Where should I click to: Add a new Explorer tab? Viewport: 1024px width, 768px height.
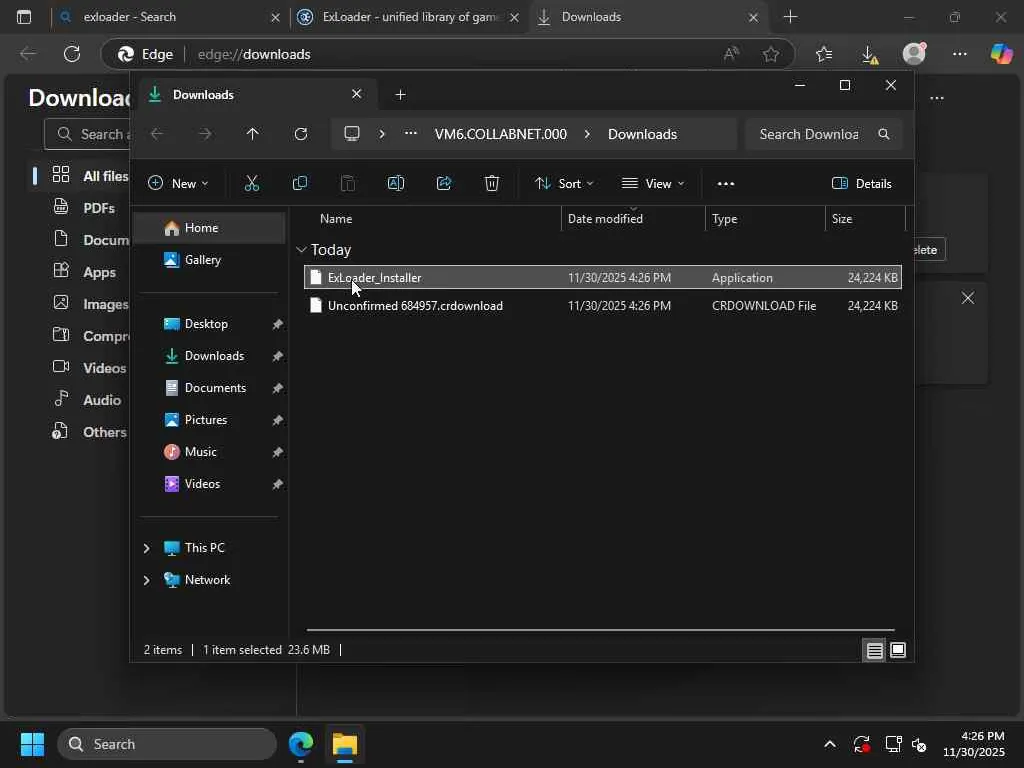[x=400, y=95]
